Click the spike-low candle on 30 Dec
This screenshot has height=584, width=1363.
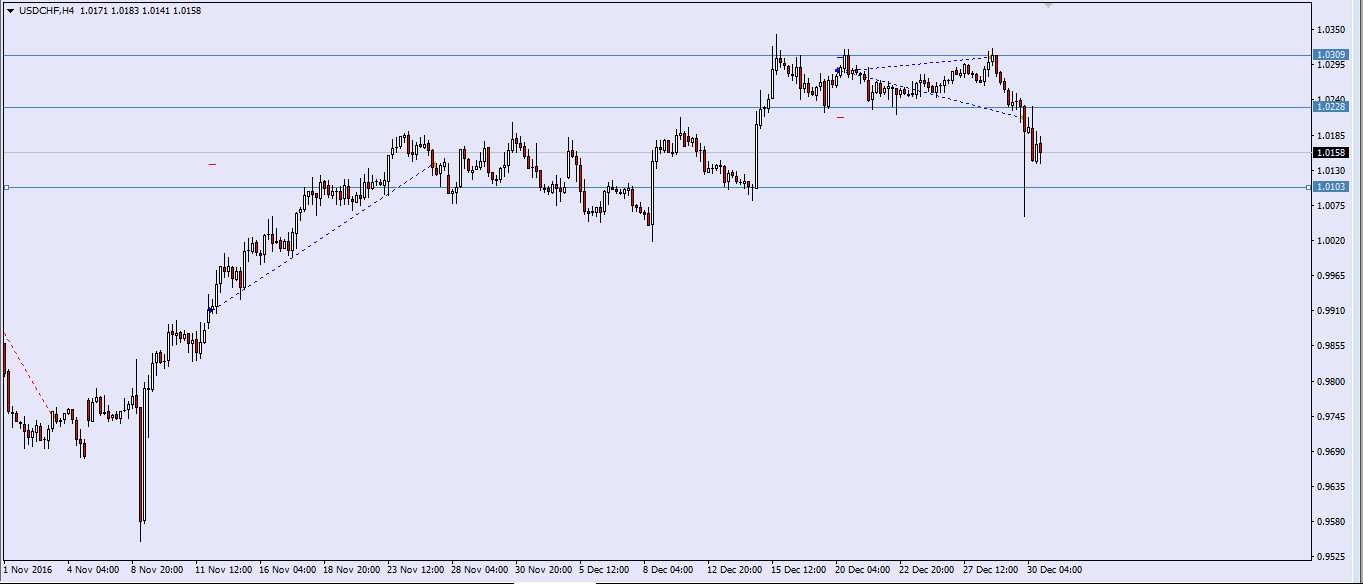(x=1024, y=160)
